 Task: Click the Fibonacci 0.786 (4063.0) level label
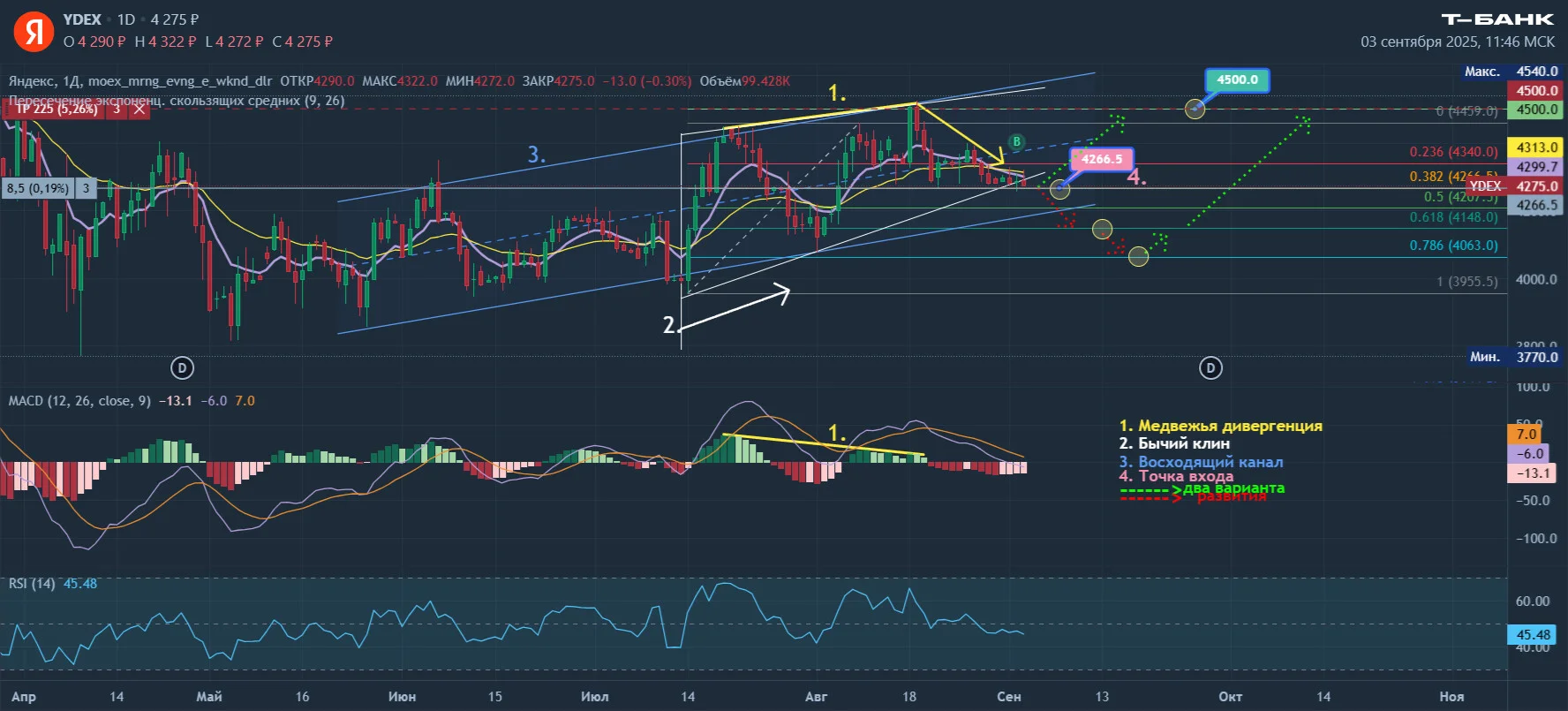(1453, 246)
